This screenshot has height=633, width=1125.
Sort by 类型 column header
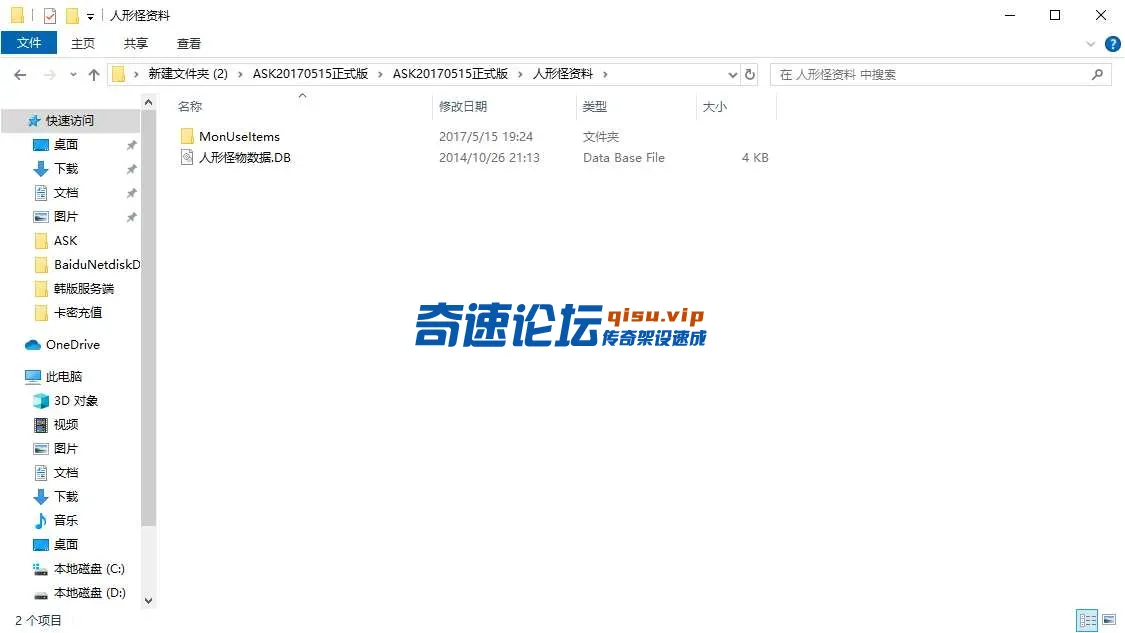point(595,107)
